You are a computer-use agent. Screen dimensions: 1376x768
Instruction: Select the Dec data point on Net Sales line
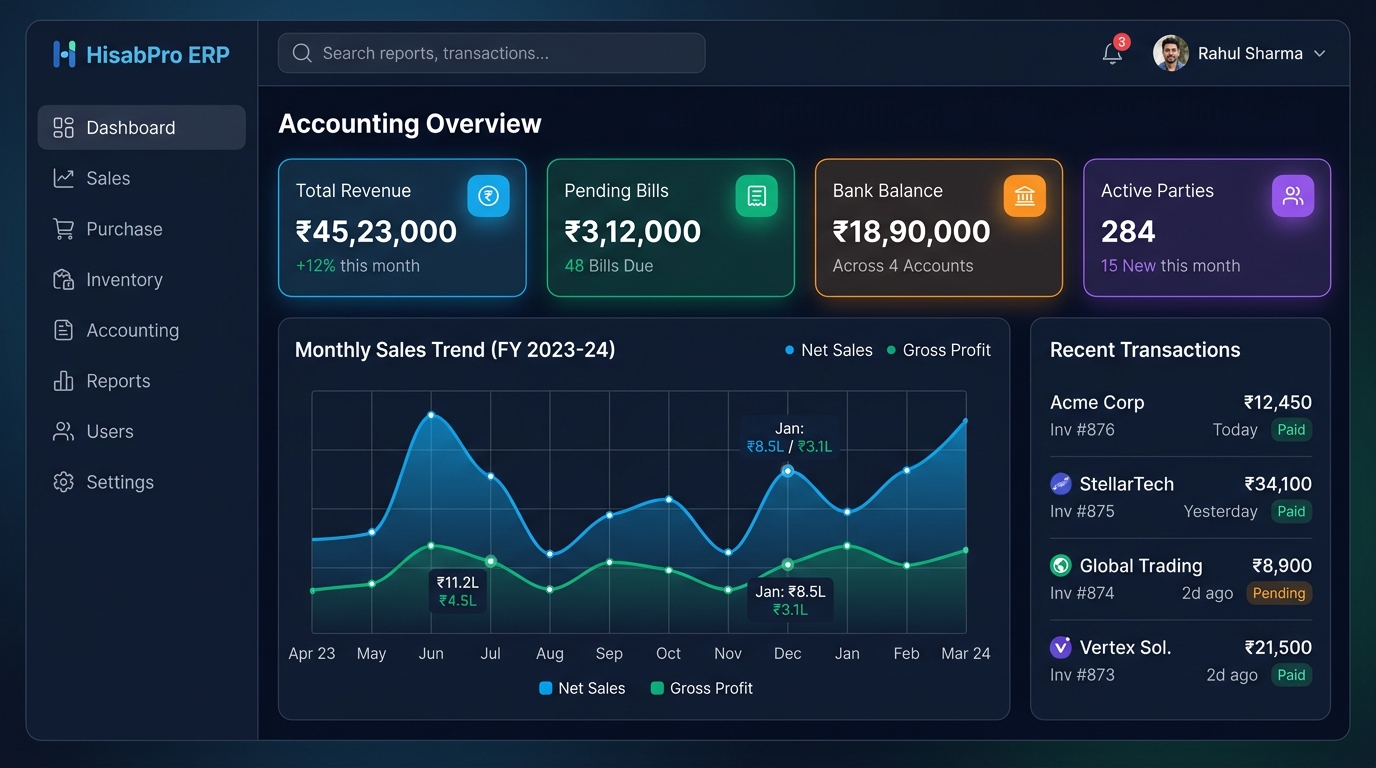tap(787, 470)
